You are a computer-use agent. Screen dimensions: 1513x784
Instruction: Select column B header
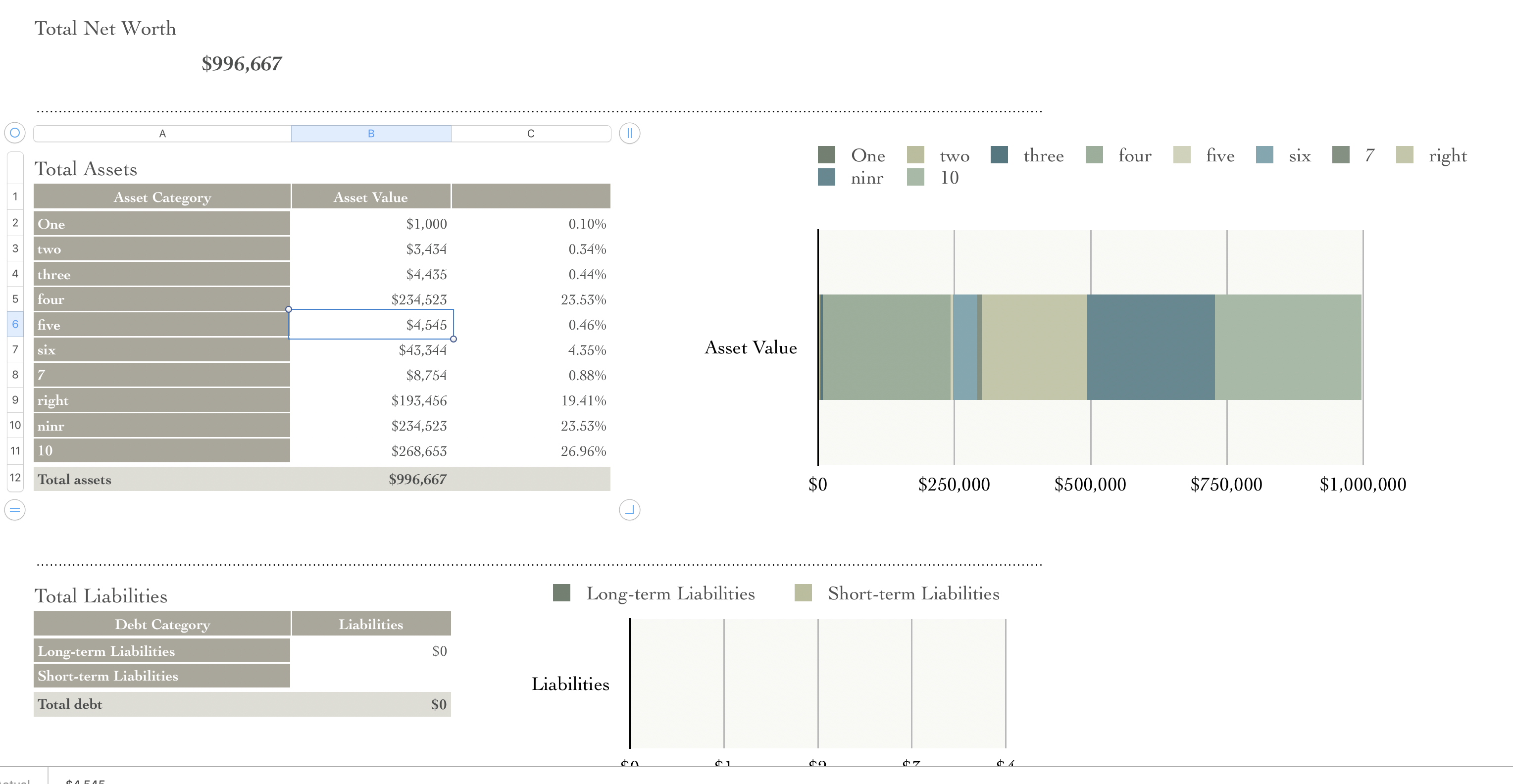coord(371,133)
